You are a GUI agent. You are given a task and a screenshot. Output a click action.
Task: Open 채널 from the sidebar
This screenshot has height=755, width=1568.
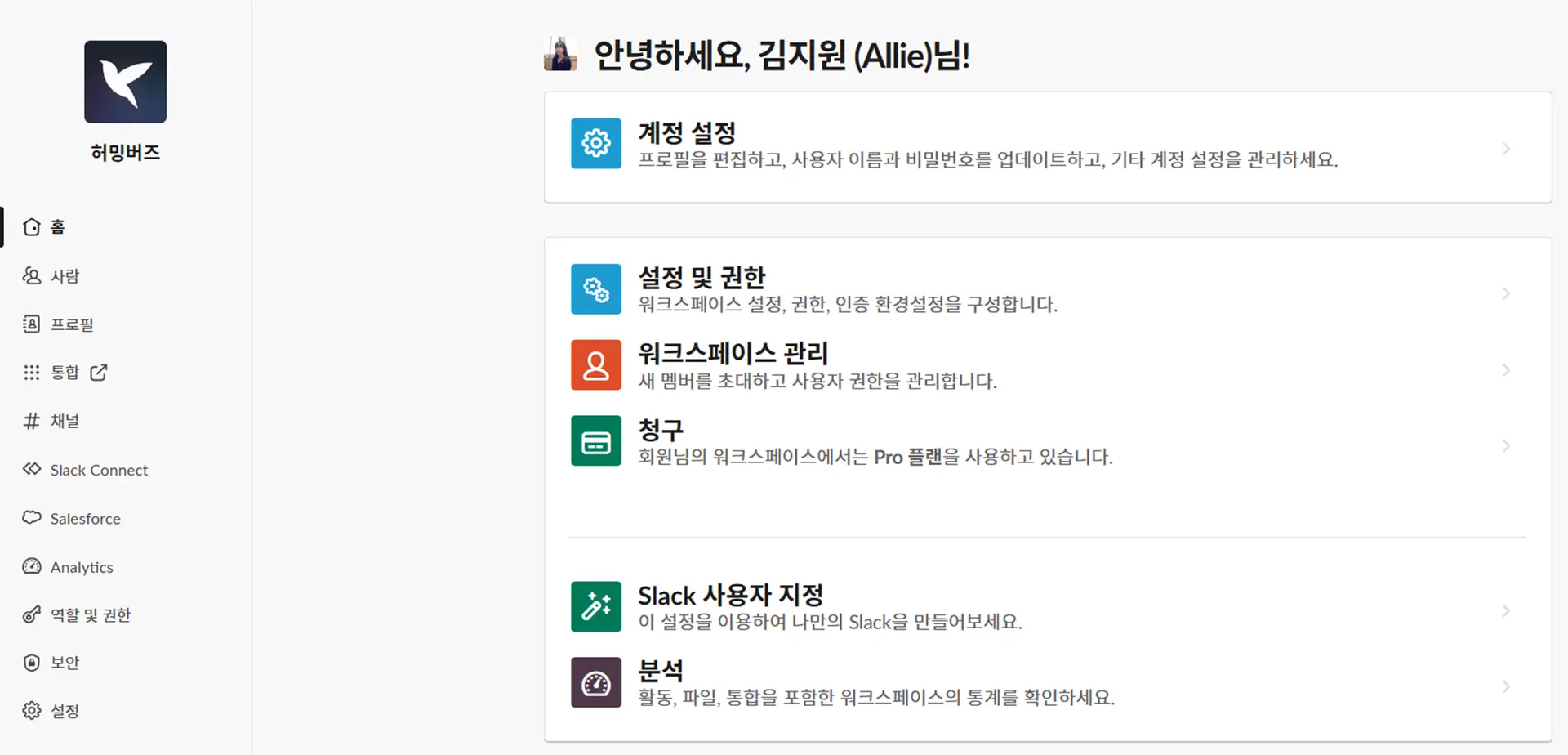tap(65, 422)
